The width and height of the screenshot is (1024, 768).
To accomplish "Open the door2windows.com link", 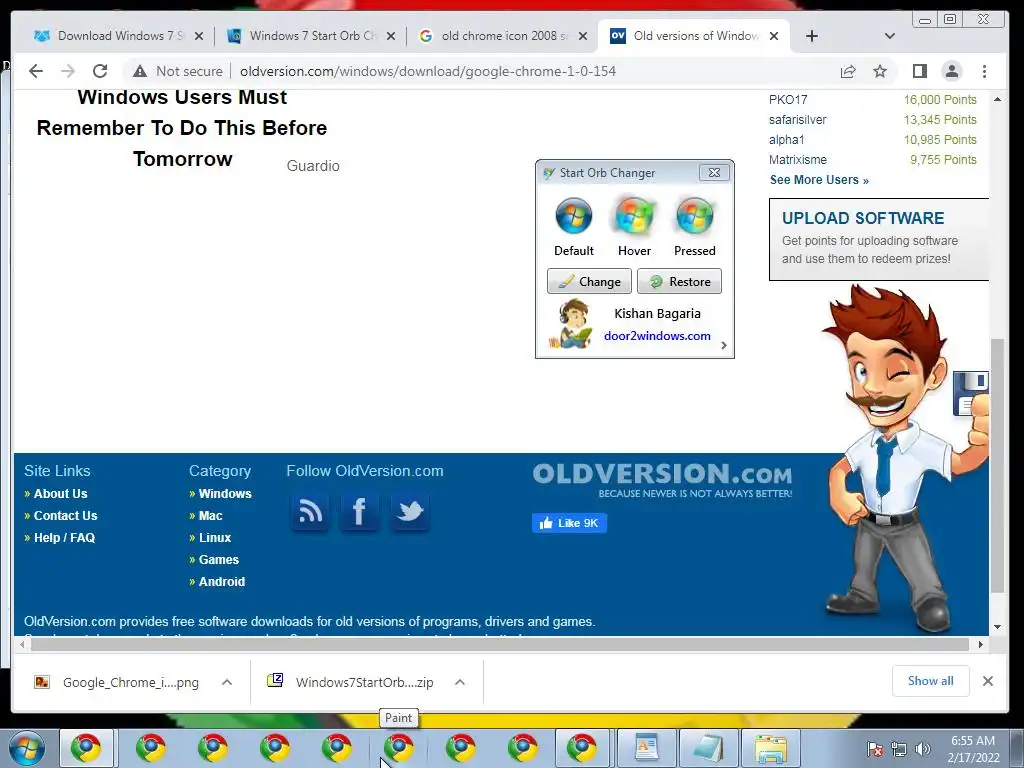I will (x=657, y=336).
